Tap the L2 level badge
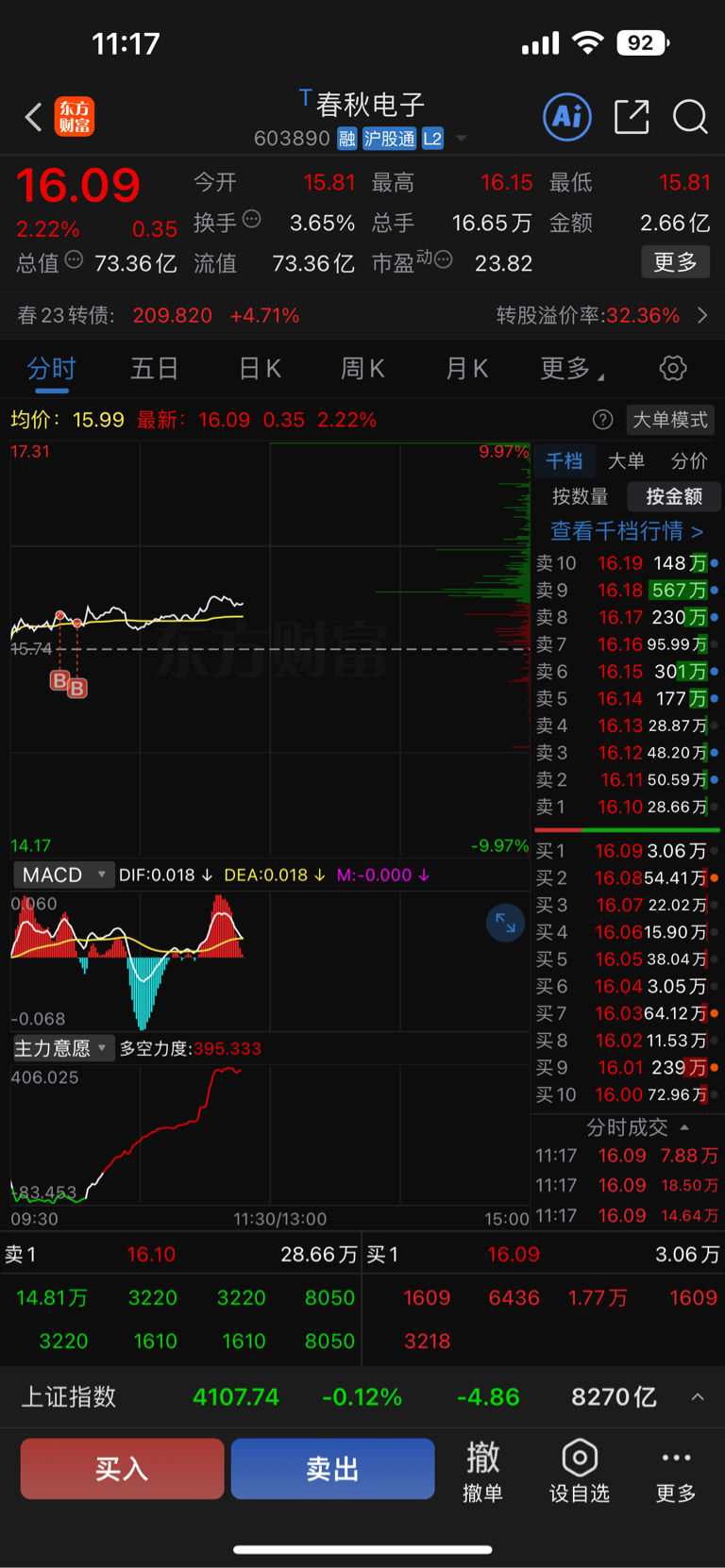This screenshot has width=725, height=1568. tap(432, 139)
